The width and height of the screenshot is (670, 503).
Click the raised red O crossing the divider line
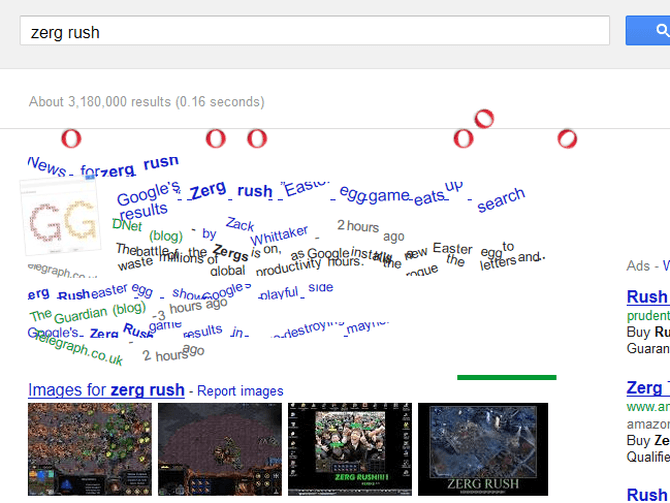(484, 119)
